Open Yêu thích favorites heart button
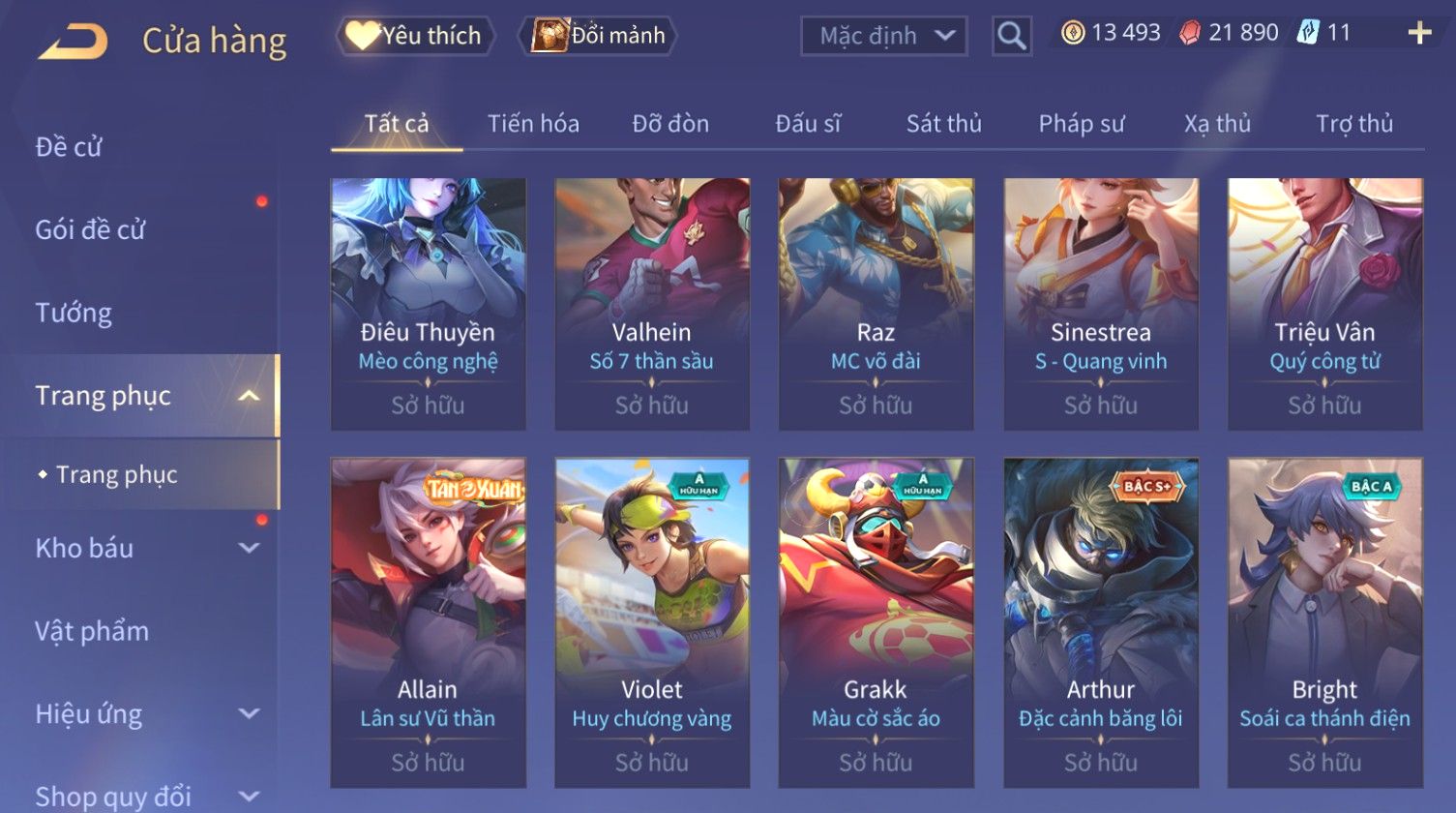Image resolution: width=1456 pixels, height=813 pixels. point(415,36)
